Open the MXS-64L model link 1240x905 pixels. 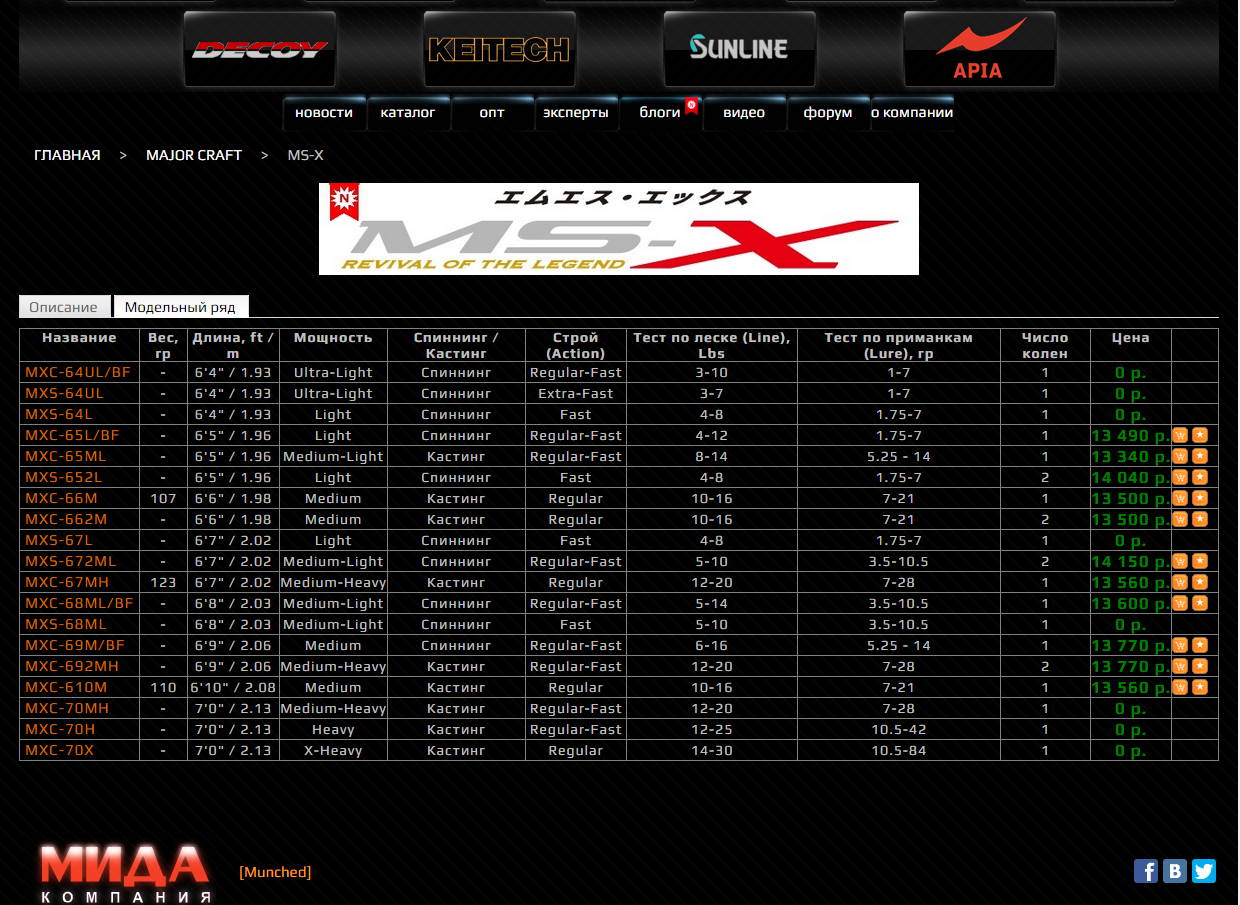(x=59, y=414)
